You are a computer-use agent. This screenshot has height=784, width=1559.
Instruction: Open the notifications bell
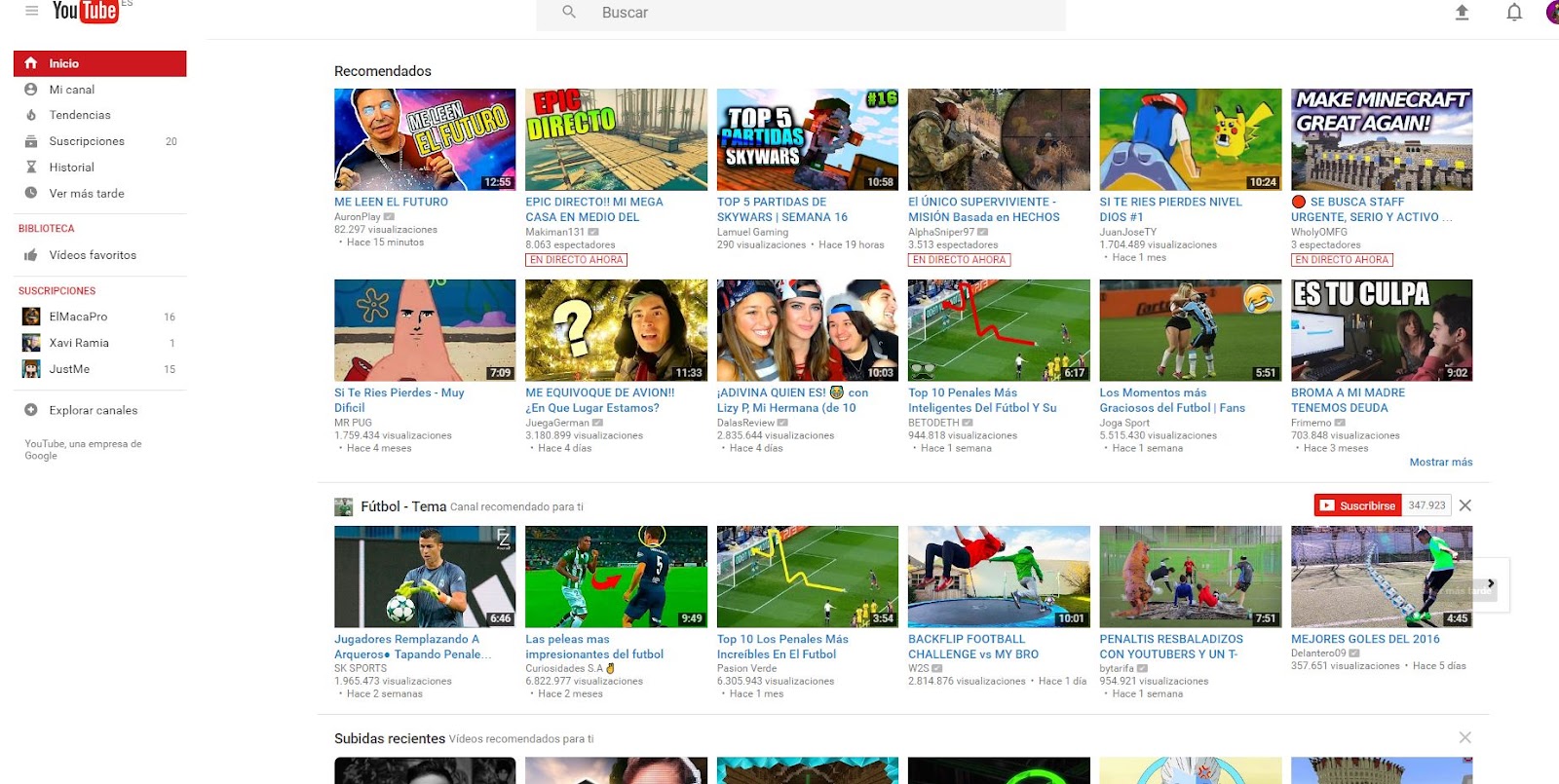coord(1514,12)
